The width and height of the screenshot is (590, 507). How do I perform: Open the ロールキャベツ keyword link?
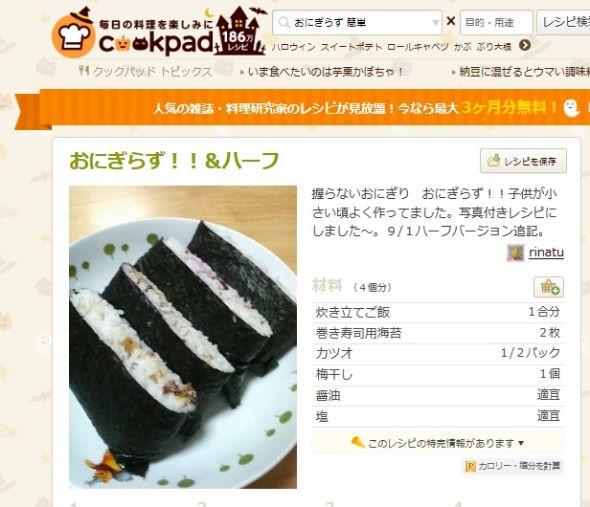418,47
